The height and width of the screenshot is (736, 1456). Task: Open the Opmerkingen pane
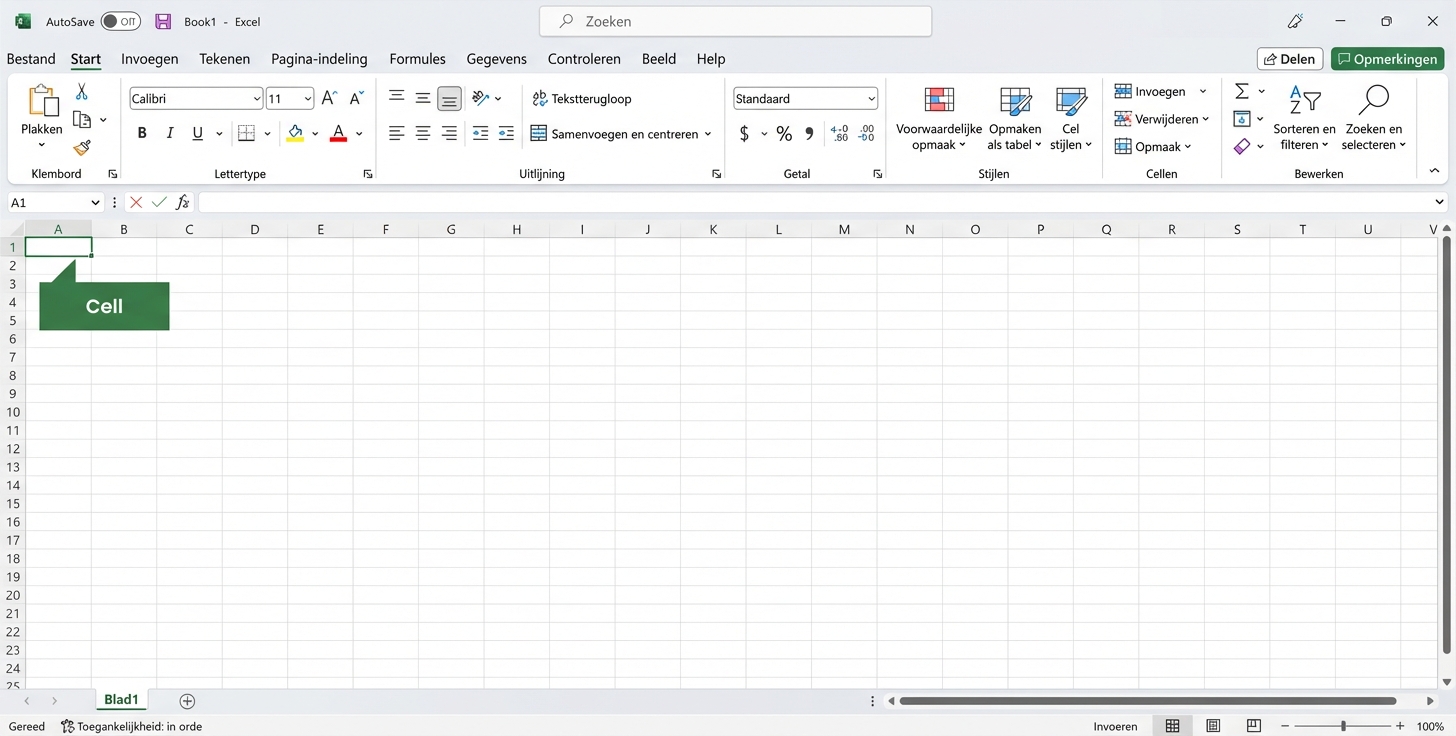click(1387, 58)
